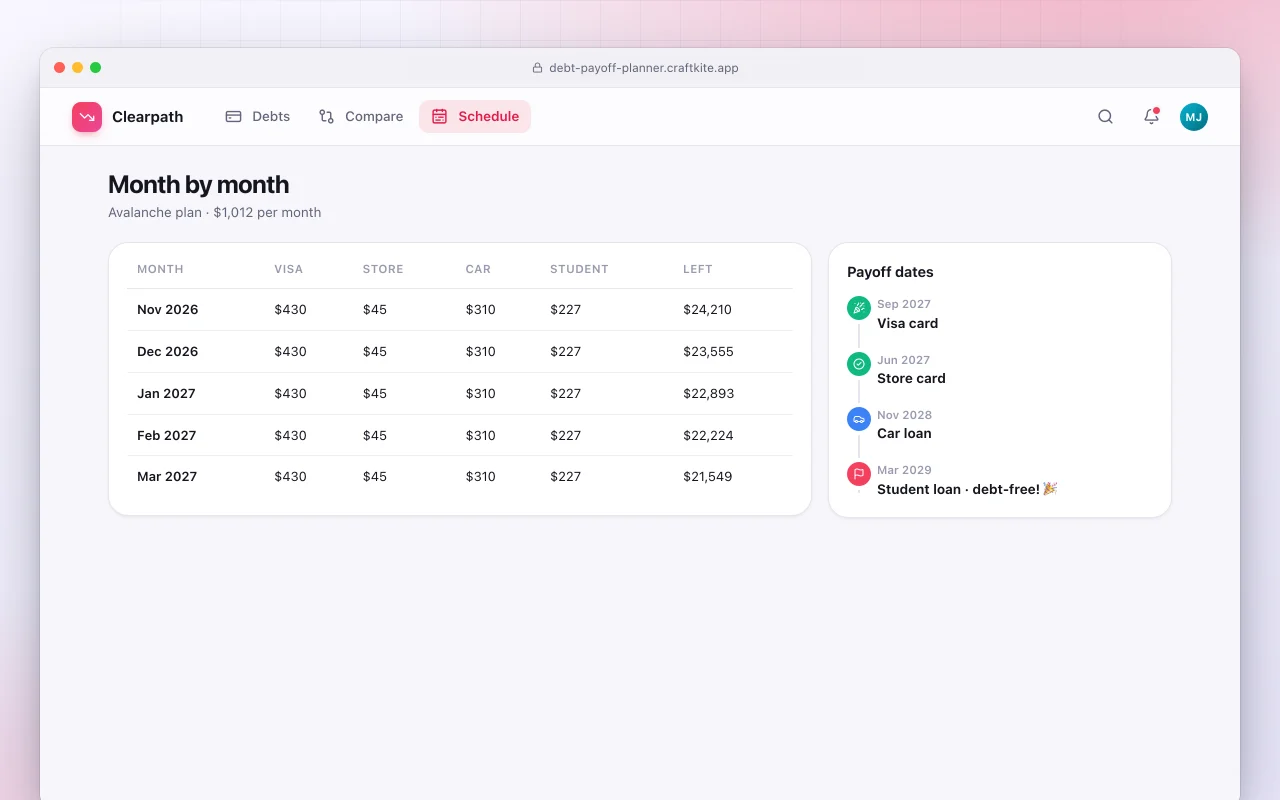
Task: Click the CAR column header
Action: pos(478,269)
